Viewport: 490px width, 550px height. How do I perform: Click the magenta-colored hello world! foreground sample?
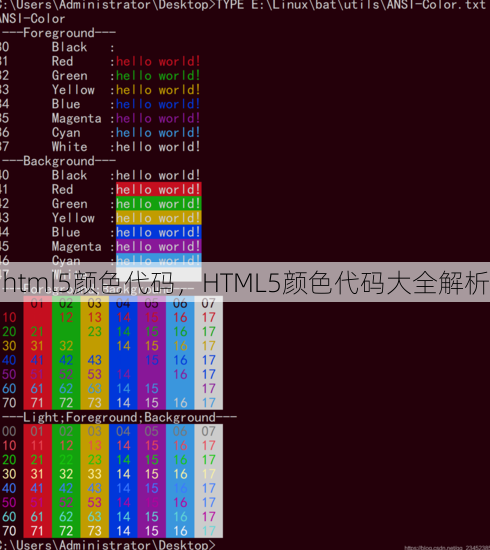coord(158,118)
